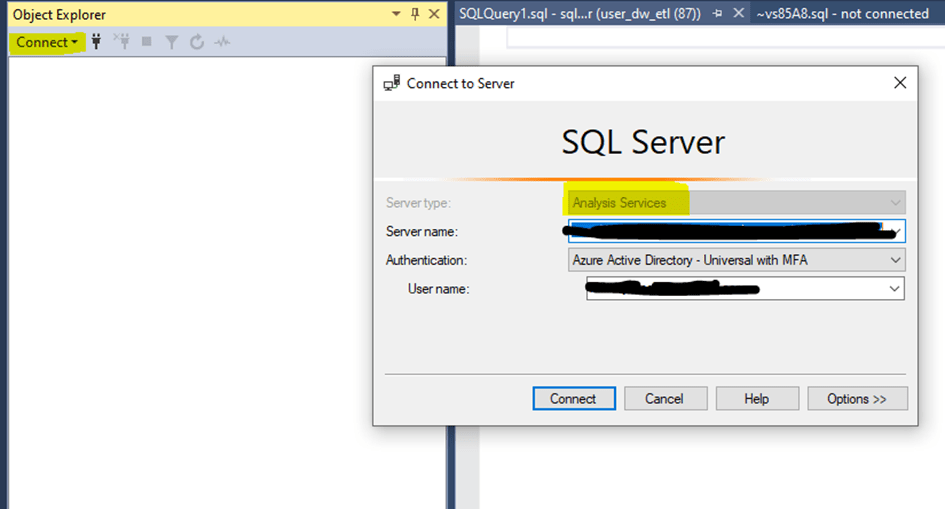Close the Connect to Server dialog
The width and height of the screenshot is (945, 509).
(900, 83)
